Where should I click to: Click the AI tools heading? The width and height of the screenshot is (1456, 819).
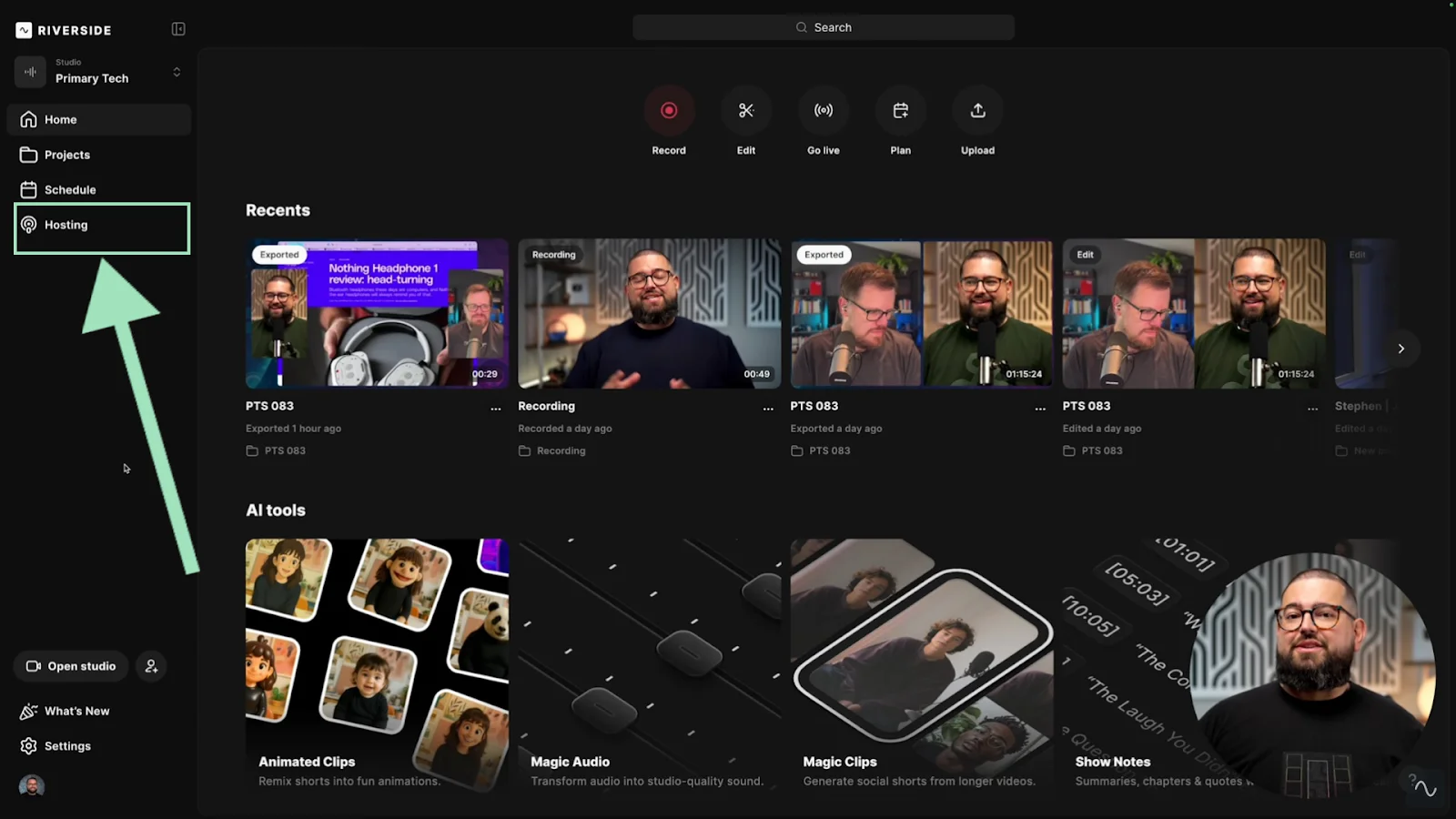tap(276, 511)
